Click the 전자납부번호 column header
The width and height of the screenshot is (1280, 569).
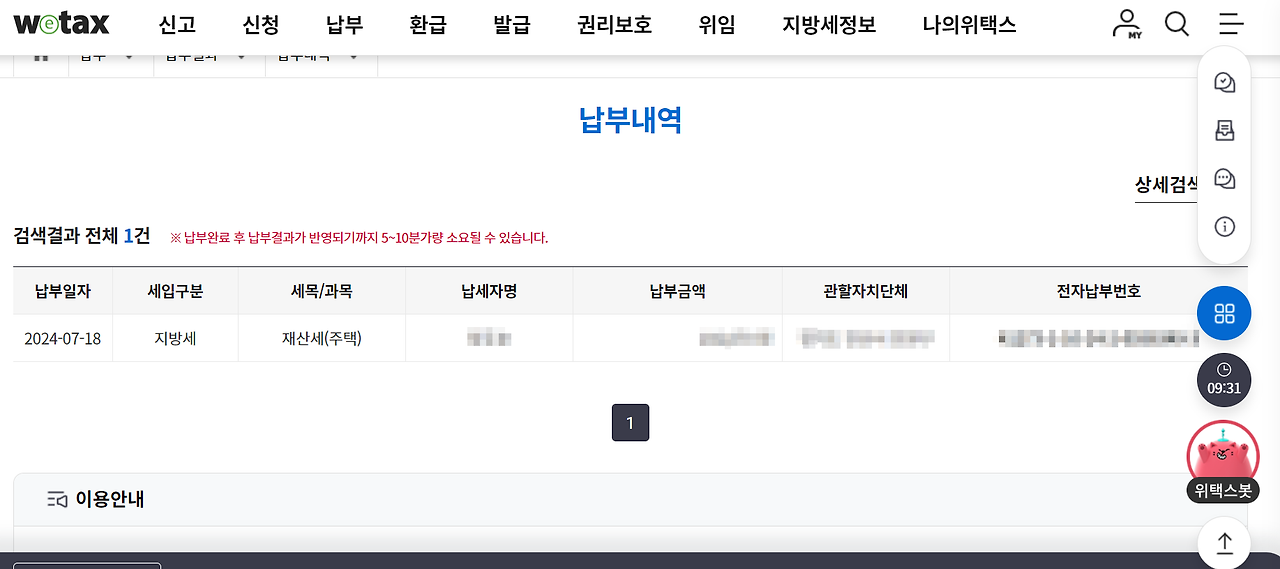point(1098,291)
